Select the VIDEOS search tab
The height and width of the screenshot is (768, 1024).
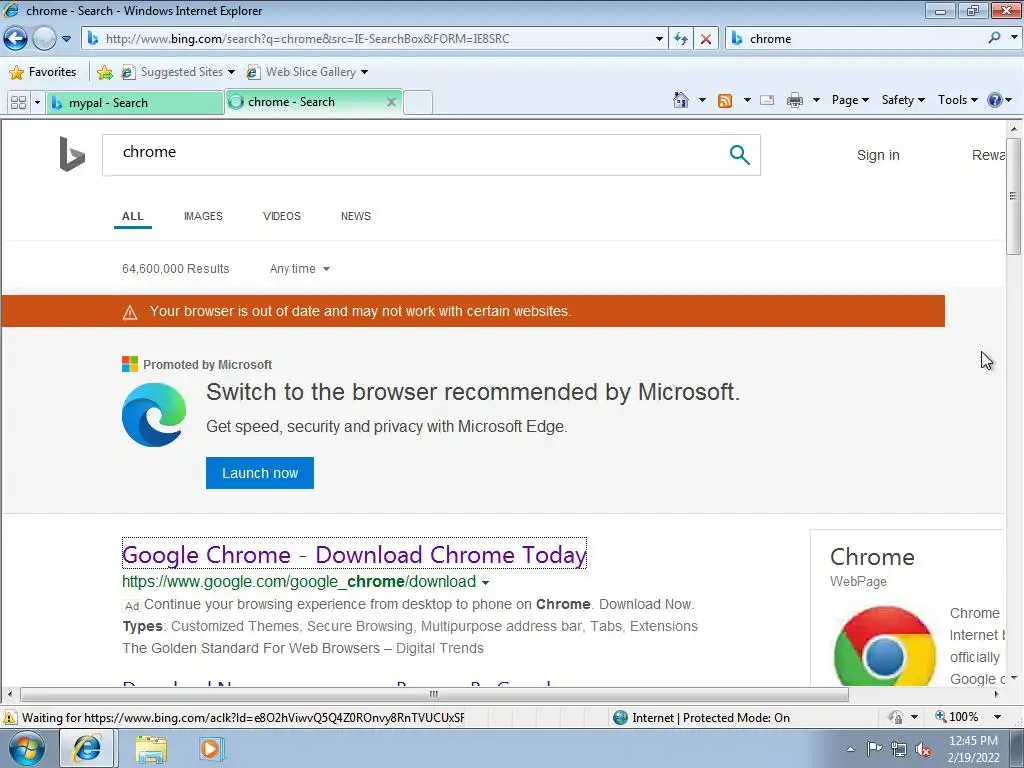coord(281,216)
